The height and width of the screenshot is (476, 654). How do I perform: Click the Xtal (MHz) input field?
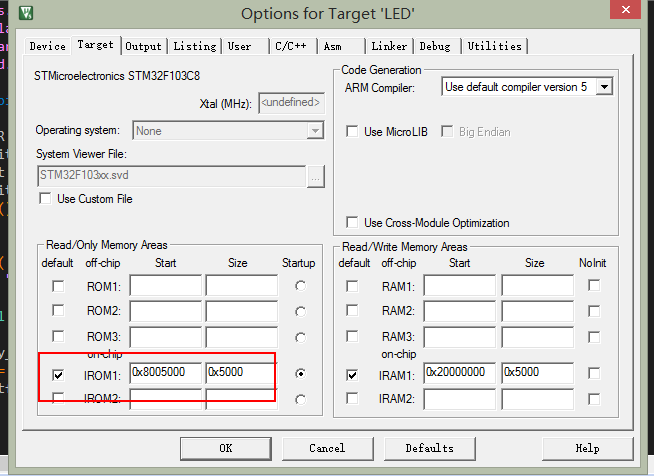click(291, 103)
